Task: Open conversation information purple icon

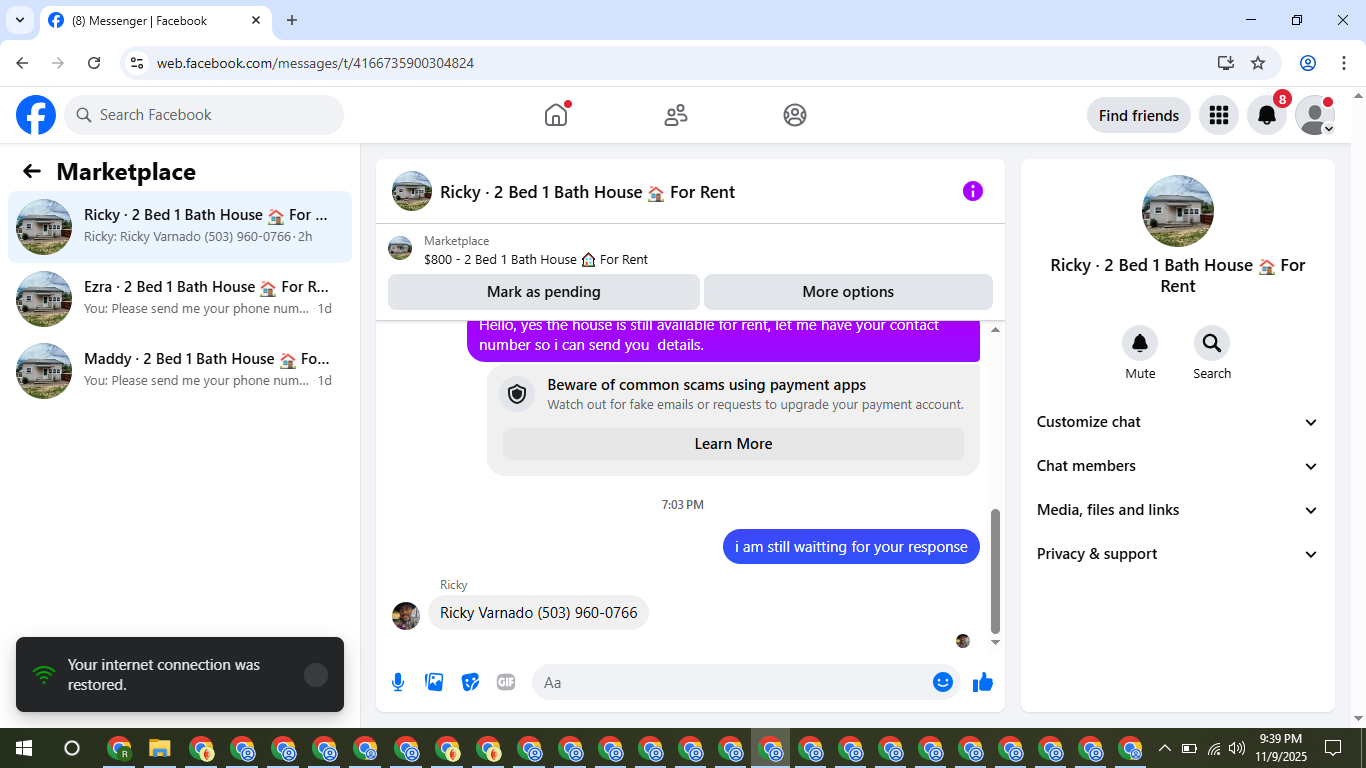Action: pyautogui.click(x=973, y=191)
